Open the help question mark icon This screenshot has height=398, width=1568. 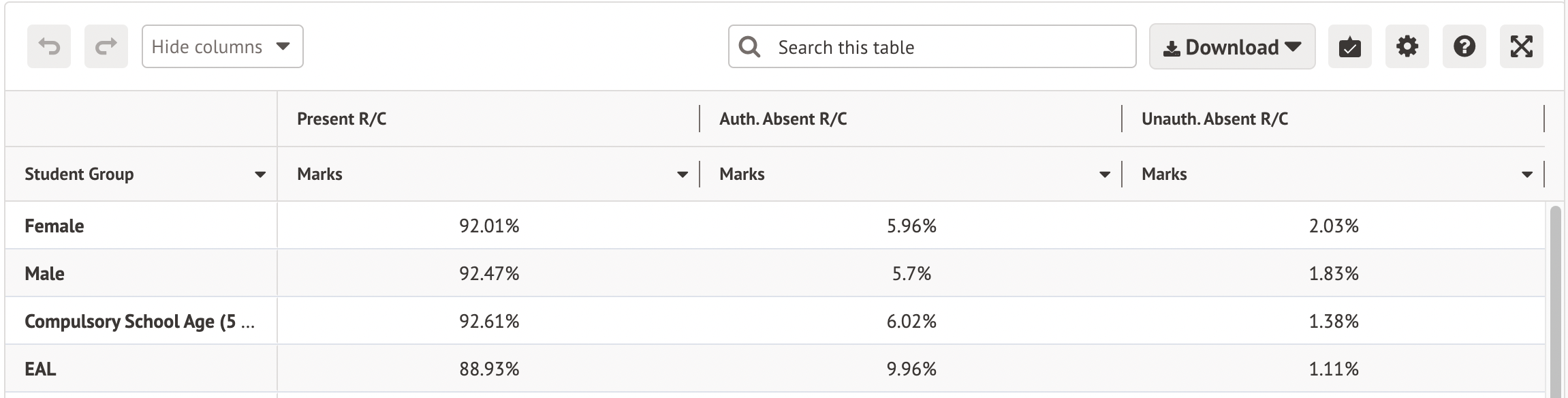(1464, 47)
